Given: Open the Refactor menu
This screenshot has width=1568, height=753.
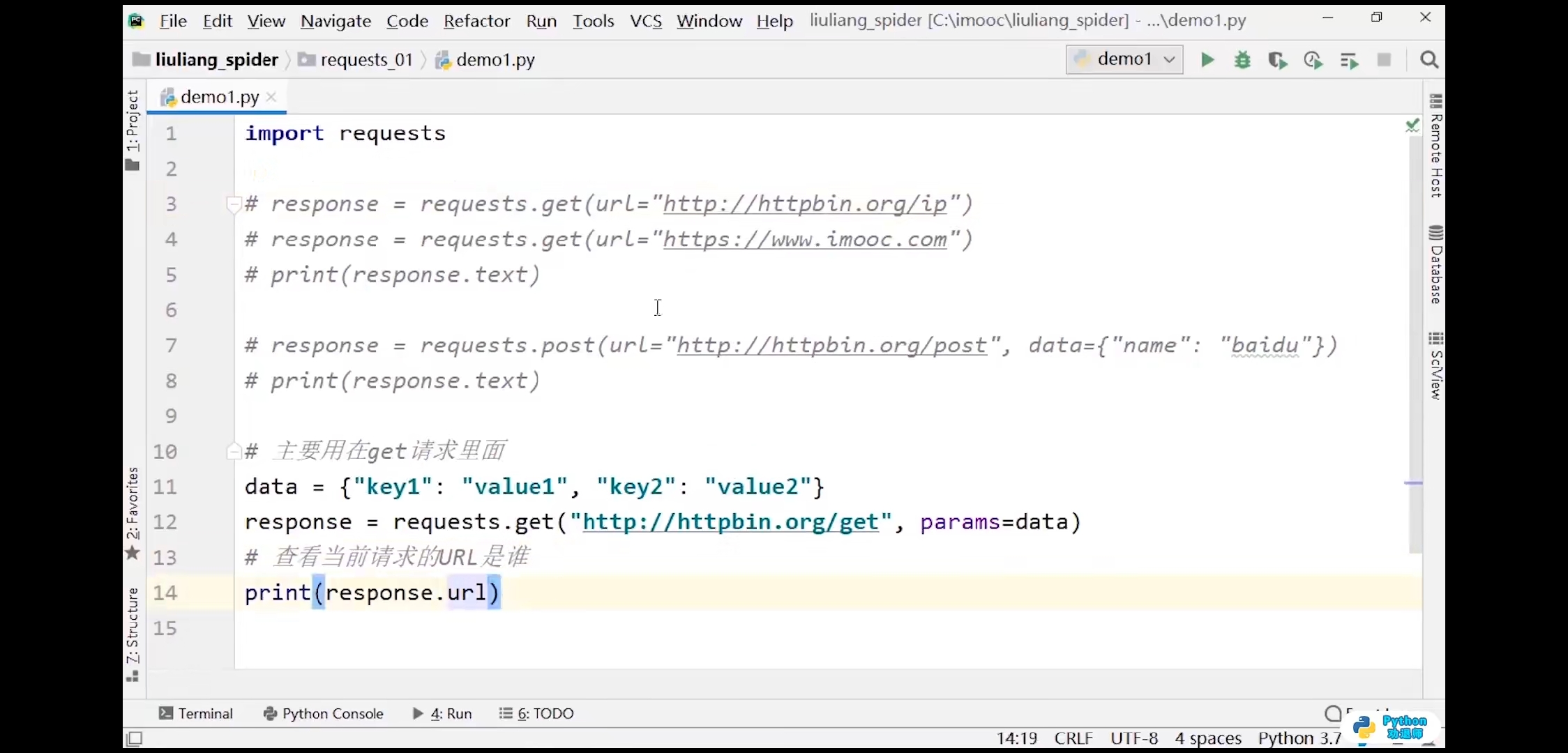Looking at the screenshot, I should 476,21.
